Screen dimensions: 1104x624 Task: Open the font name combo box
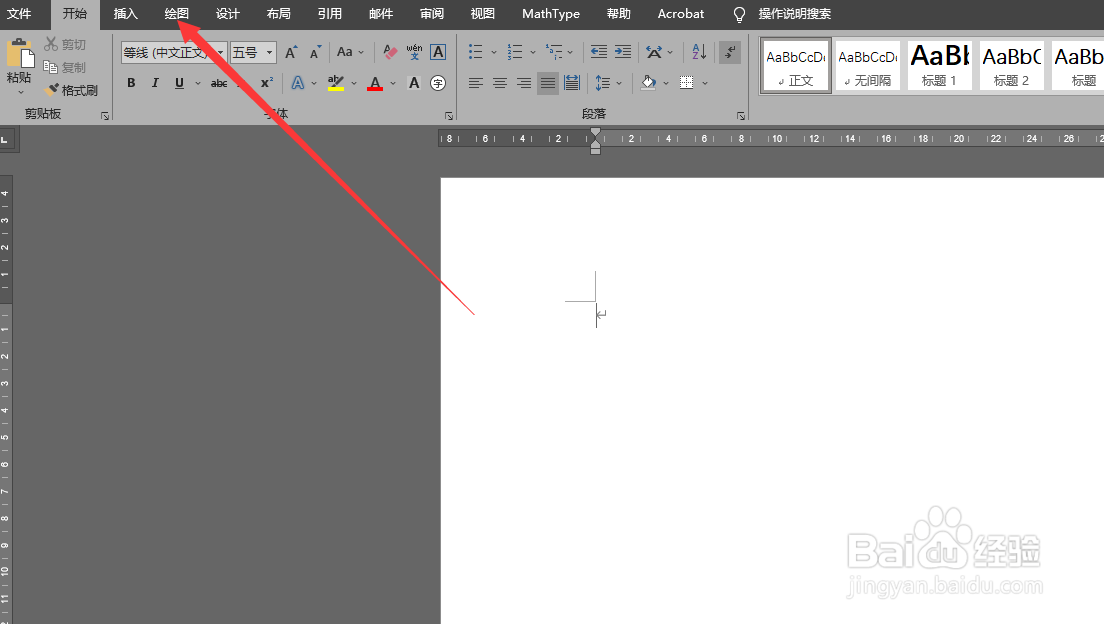click(173, 53)
